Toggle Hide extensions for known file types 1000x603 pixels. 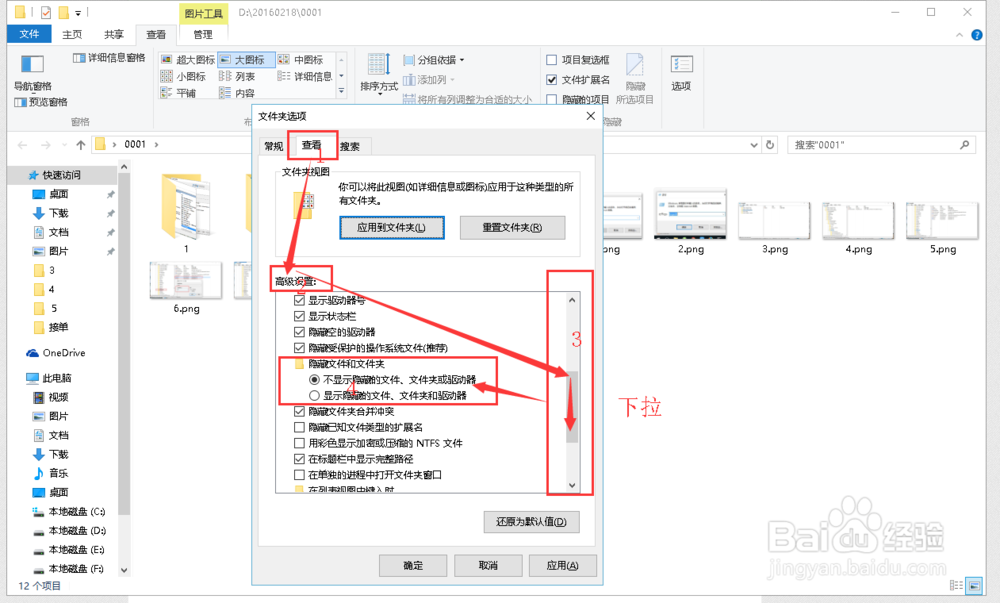click(299, 427)
